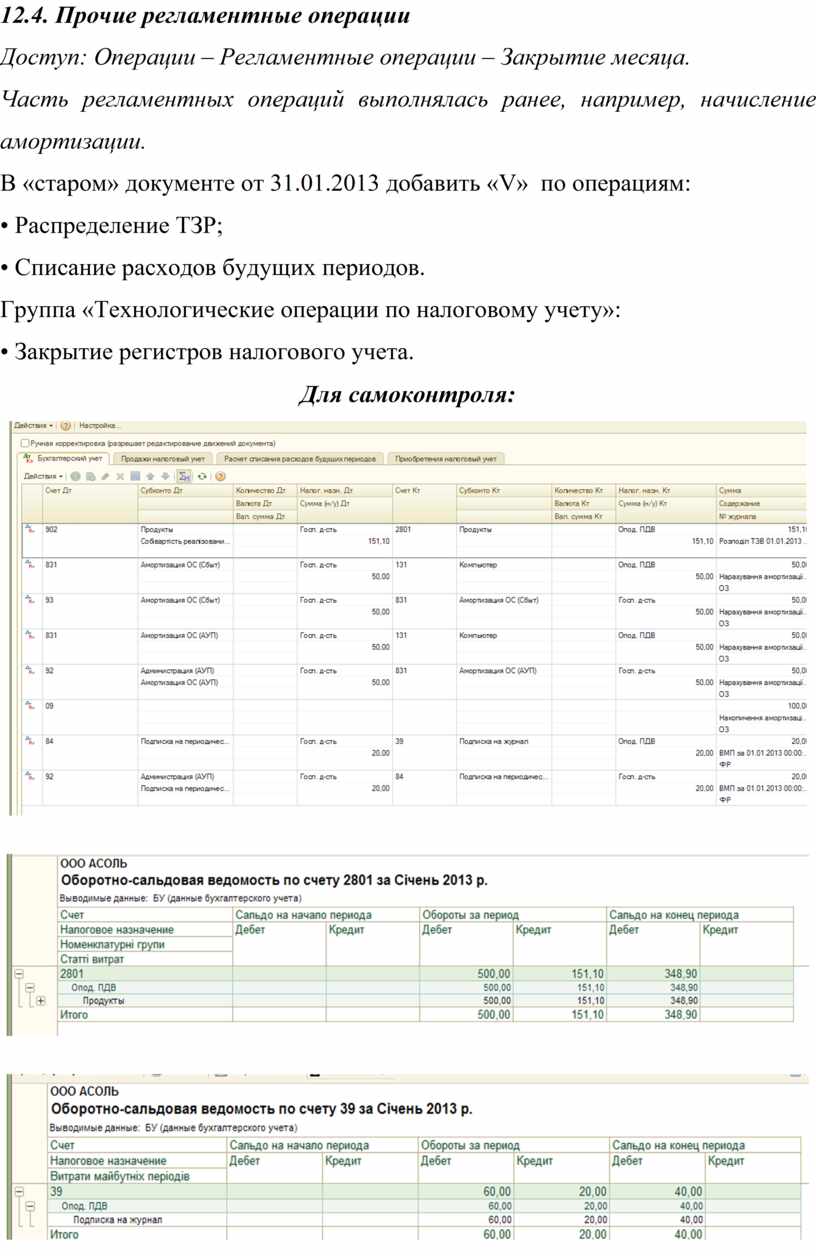Screen dimensions: 816x1256
Task: Open the top Действия menu beside Настройка
Action: (35, 426)
